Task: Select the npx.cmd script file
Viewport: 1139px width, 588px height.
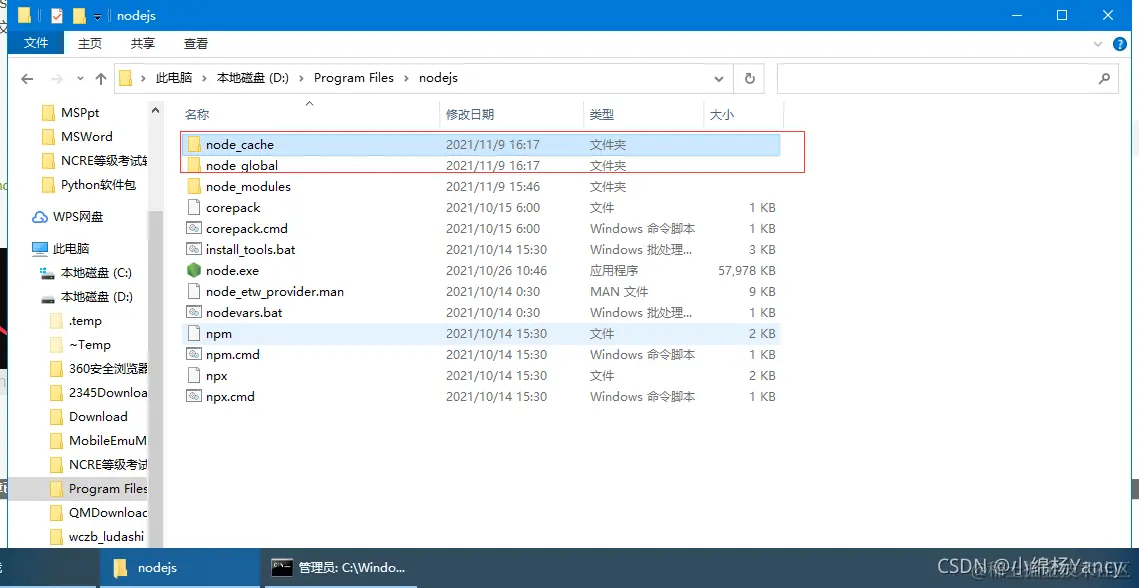Action: [480, 397]
